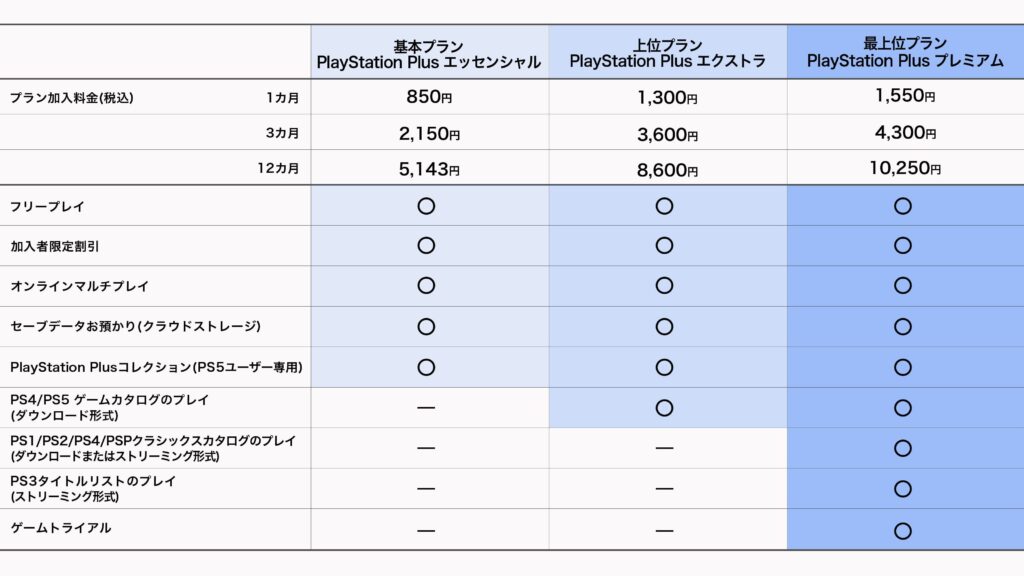The image size is (1024, 576).
Task: Click the Extra plan PS4/PS5 game catalog circle
Action: point(664,408)
